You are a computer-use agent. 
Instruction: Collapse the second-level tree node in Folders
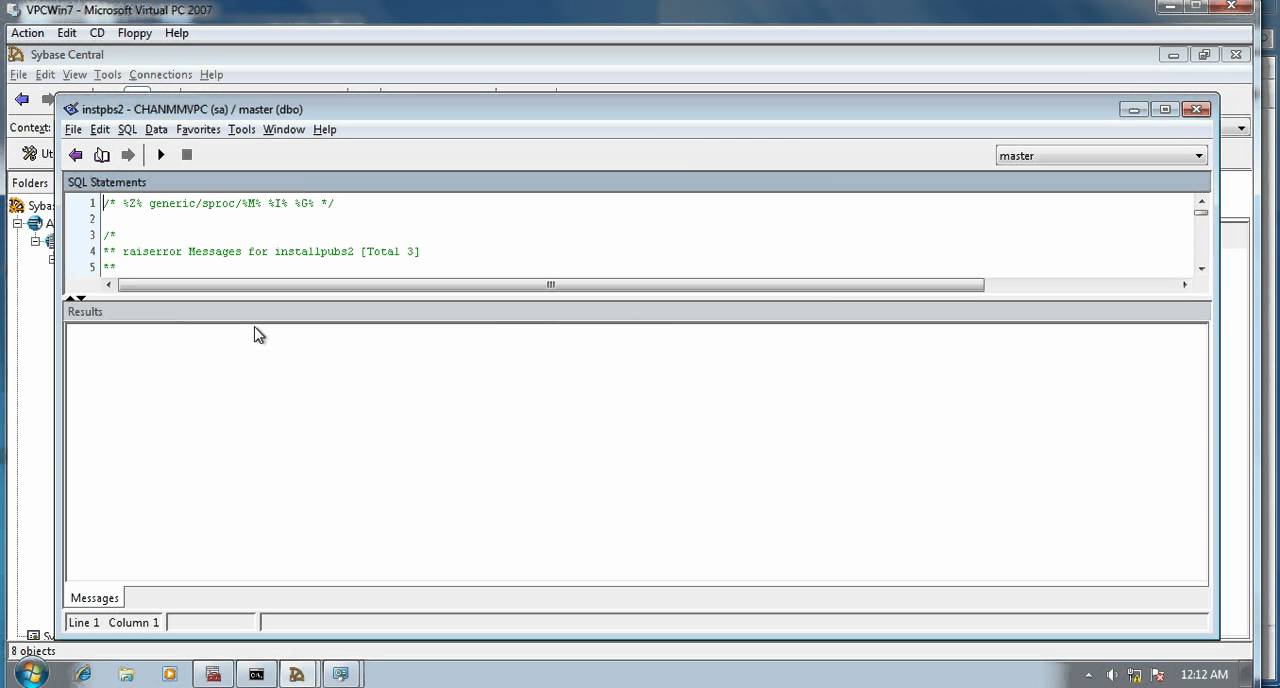tap(35, 241)
